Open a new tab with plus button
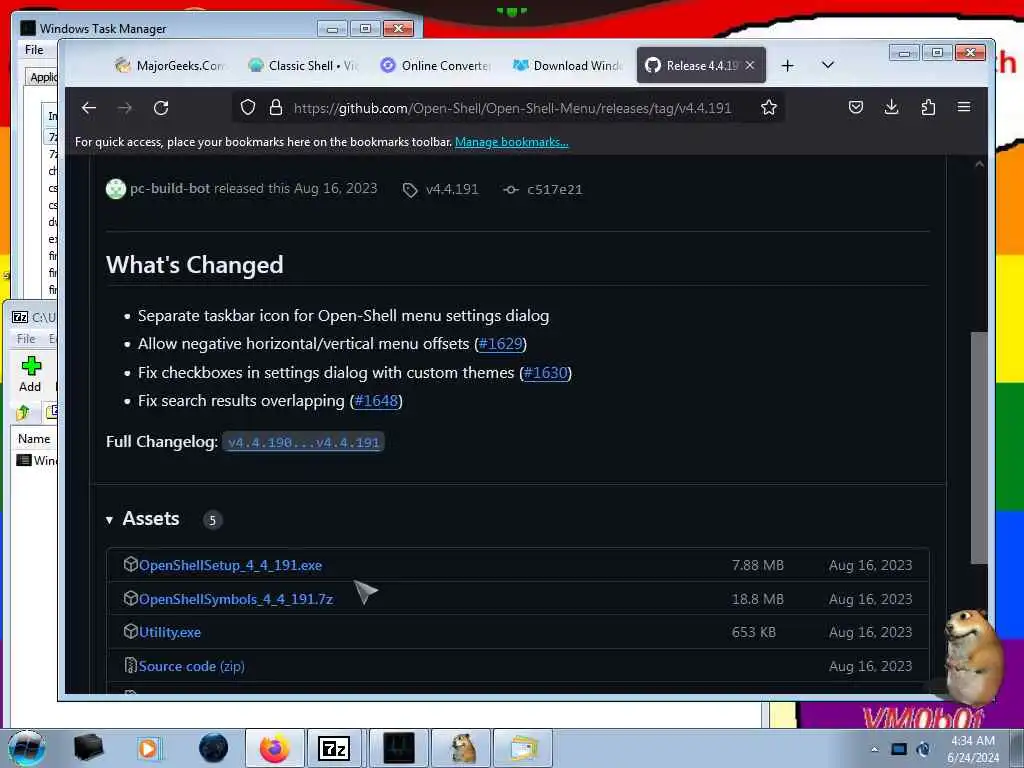The image size is (1024, 768). click(x=788, y=65)
